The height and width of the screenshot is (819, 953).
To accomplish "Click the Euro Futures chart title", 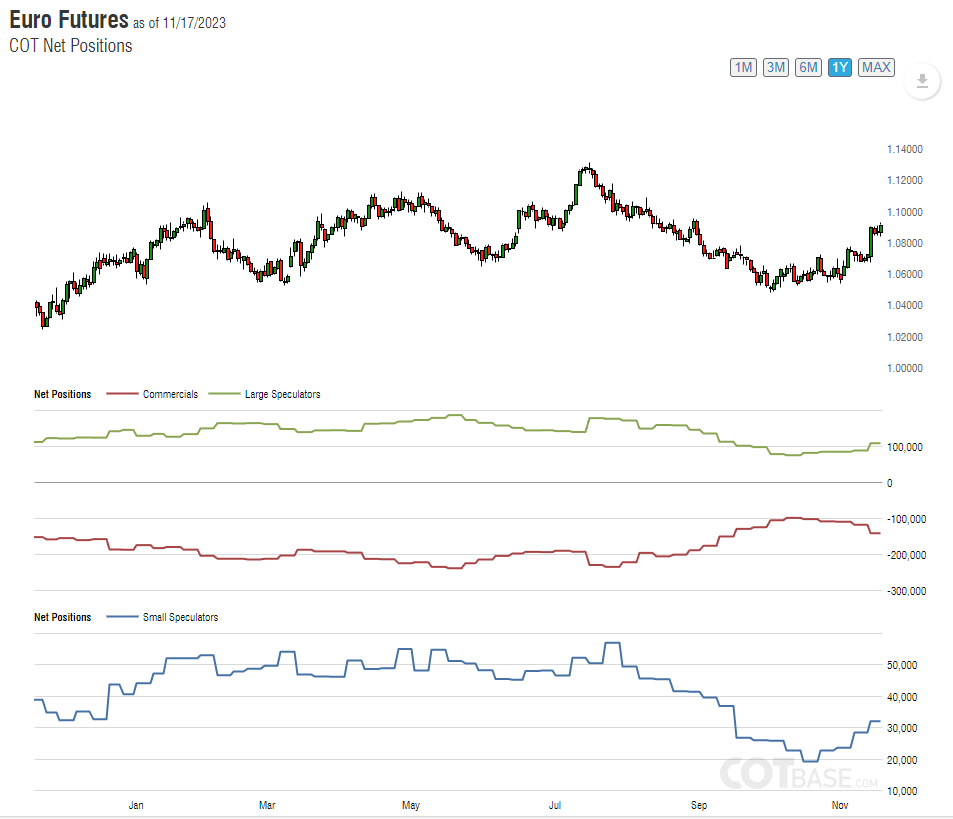I will click(x=69, y=20).
